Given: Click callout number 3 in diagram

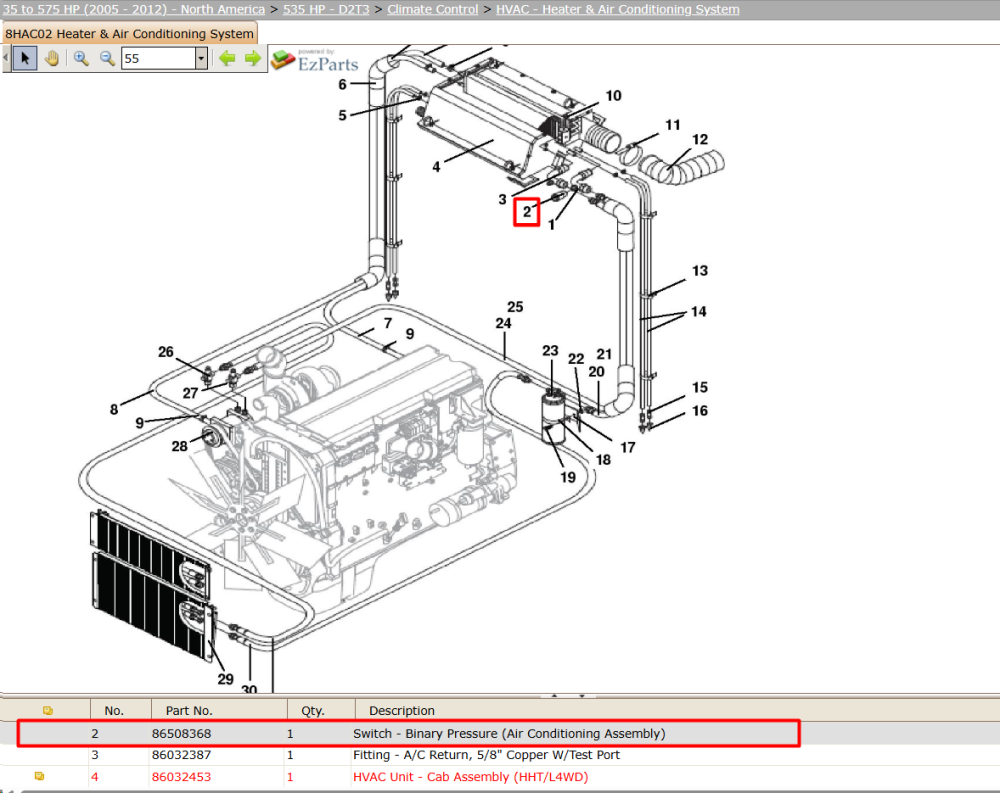Looking at the screenshot, I should tap(503, 200).
